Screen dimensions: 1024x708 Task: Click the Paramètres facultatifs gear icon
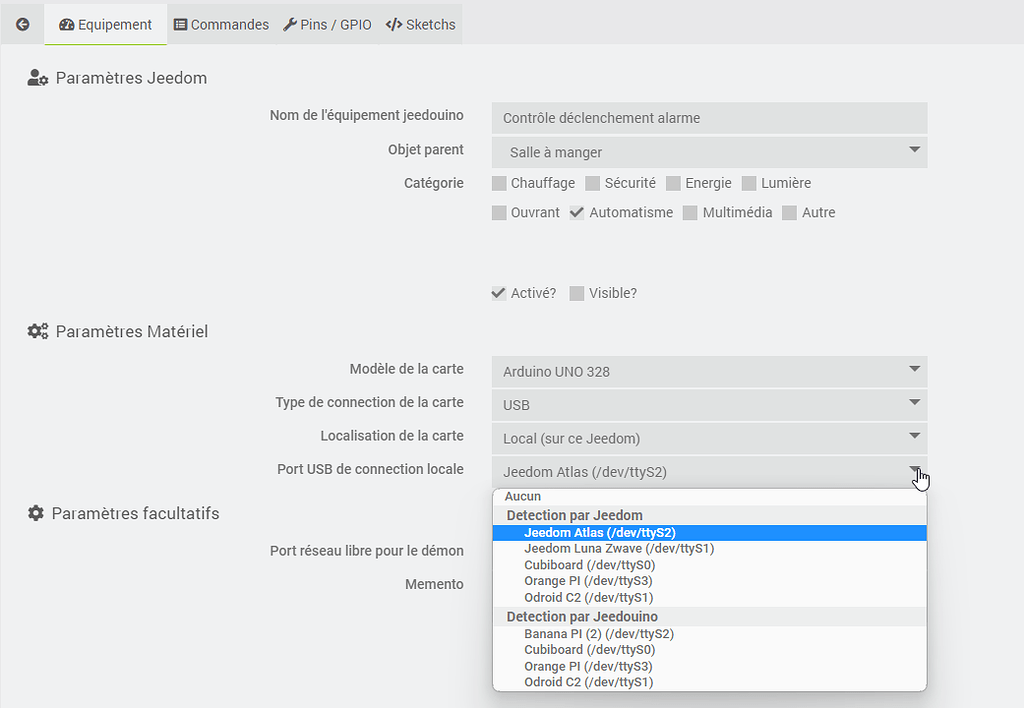[36, 513]
